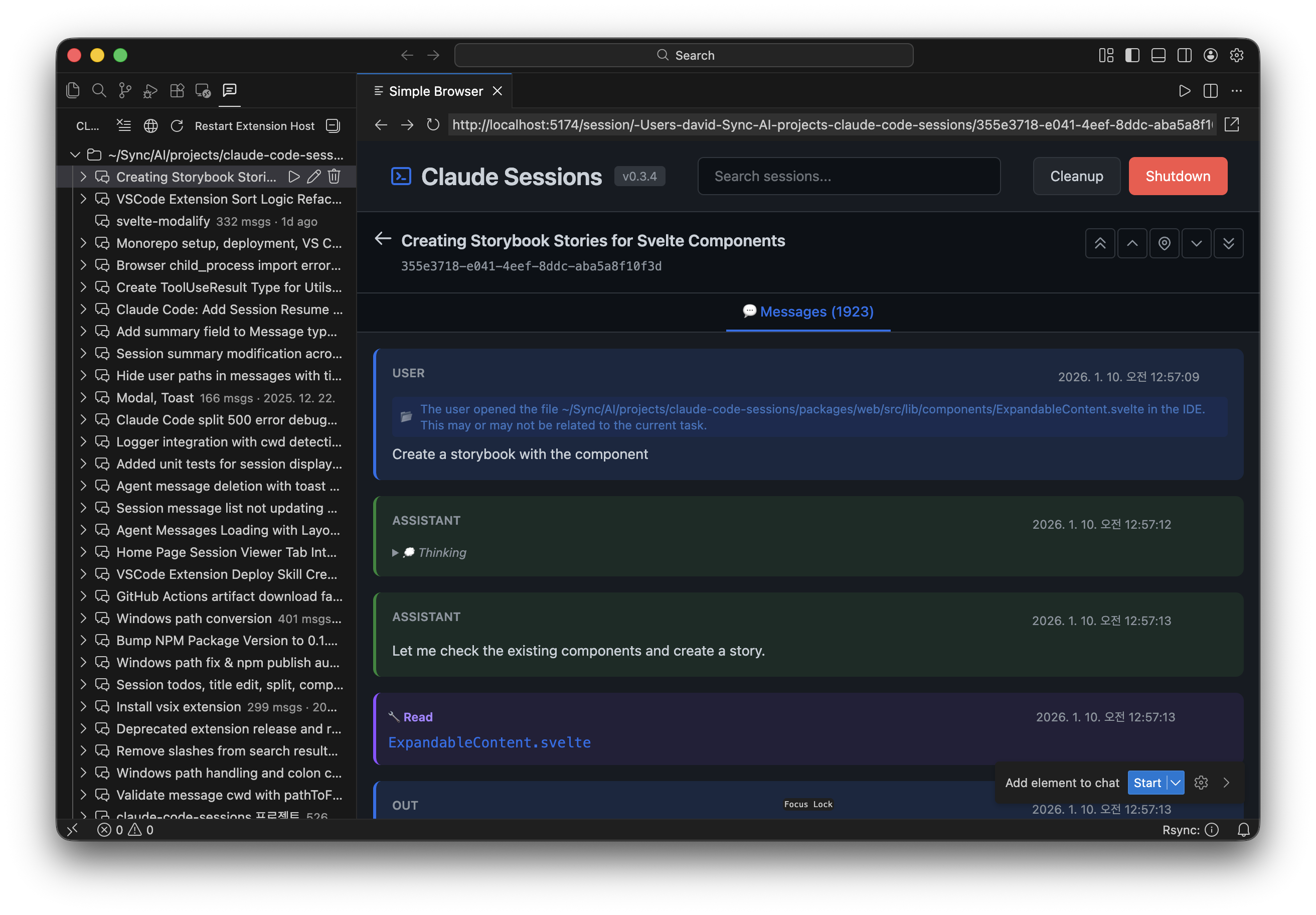Click the Shutdown button

pos(1177,176)
